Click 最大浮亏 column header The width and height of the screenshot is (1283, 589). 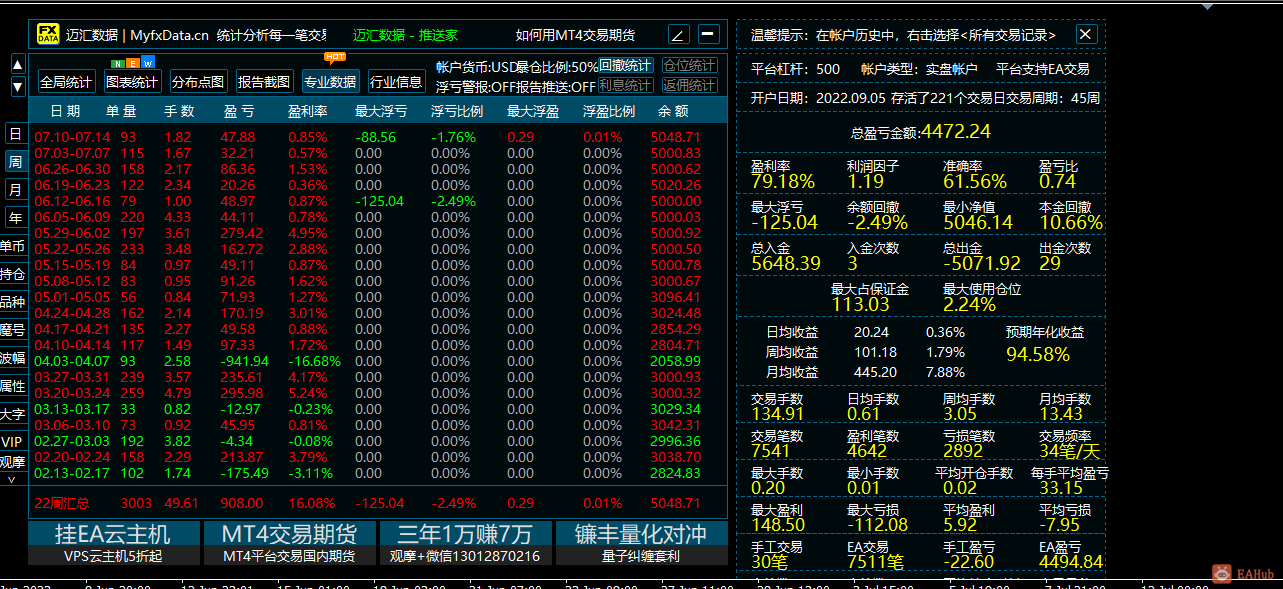(x=381, y=111)
